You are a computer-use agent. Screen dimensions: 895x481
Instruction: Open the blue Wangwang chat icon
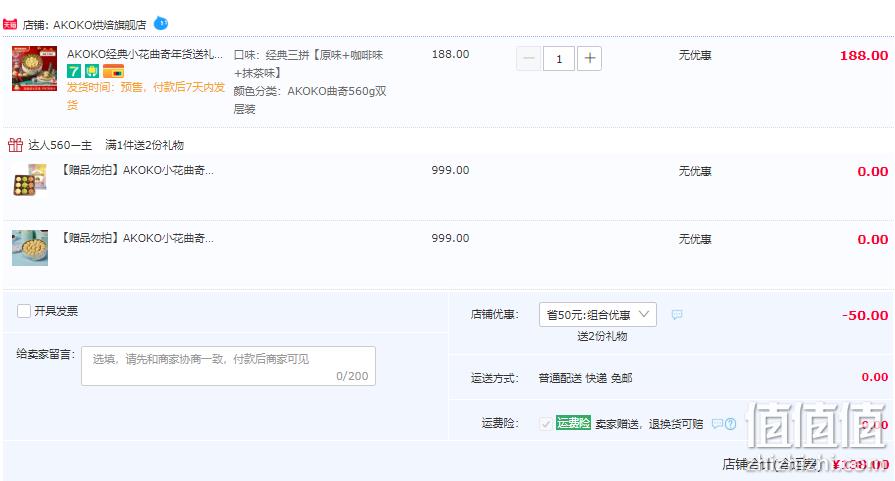(x=161, y=23)
